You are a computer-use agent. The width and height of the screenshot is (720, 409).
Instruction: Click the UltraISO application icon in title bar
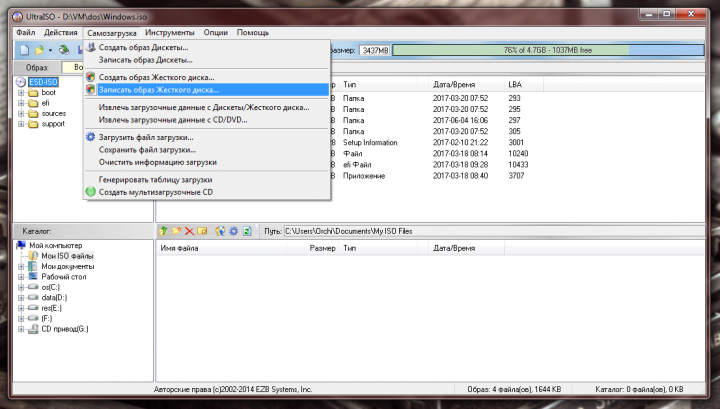point(17,17)
